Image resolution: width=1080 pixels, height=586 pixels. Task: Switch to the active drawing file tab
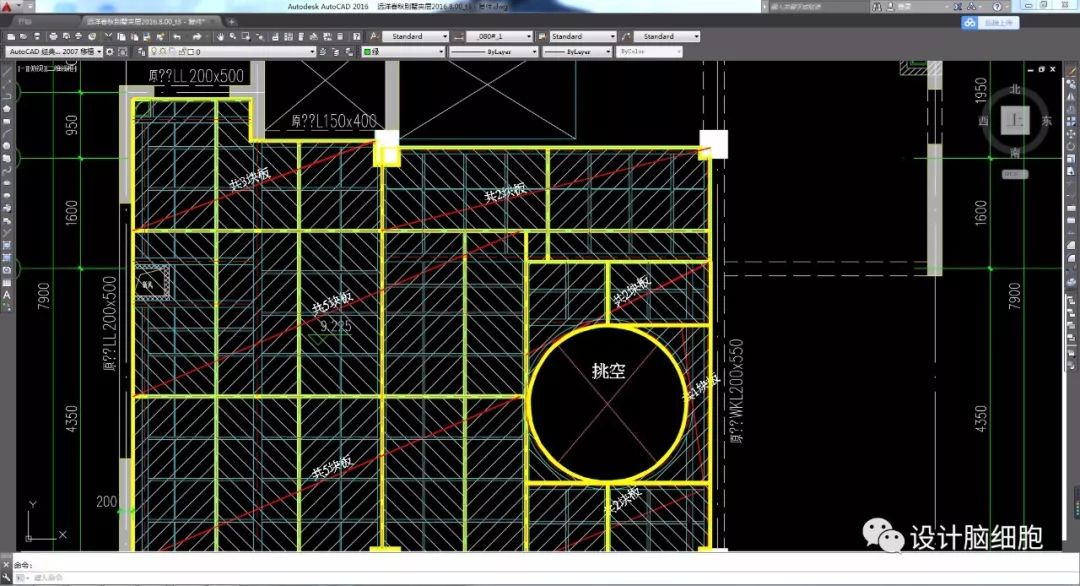pos(147,20)
